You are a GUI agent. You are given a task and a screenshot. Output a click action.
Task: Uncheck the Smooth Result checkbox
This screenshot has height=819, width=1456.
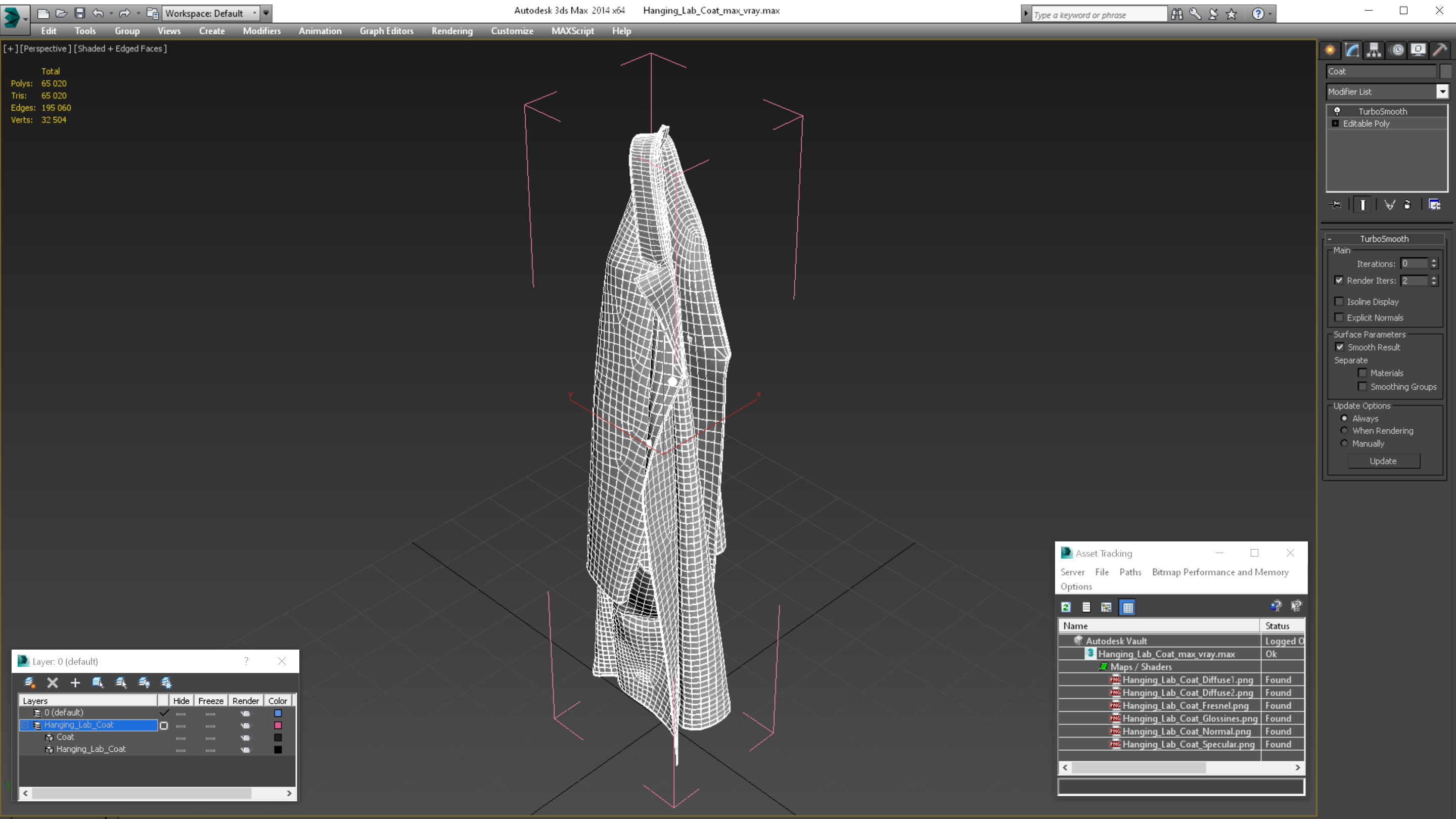tap(1340, 347)
